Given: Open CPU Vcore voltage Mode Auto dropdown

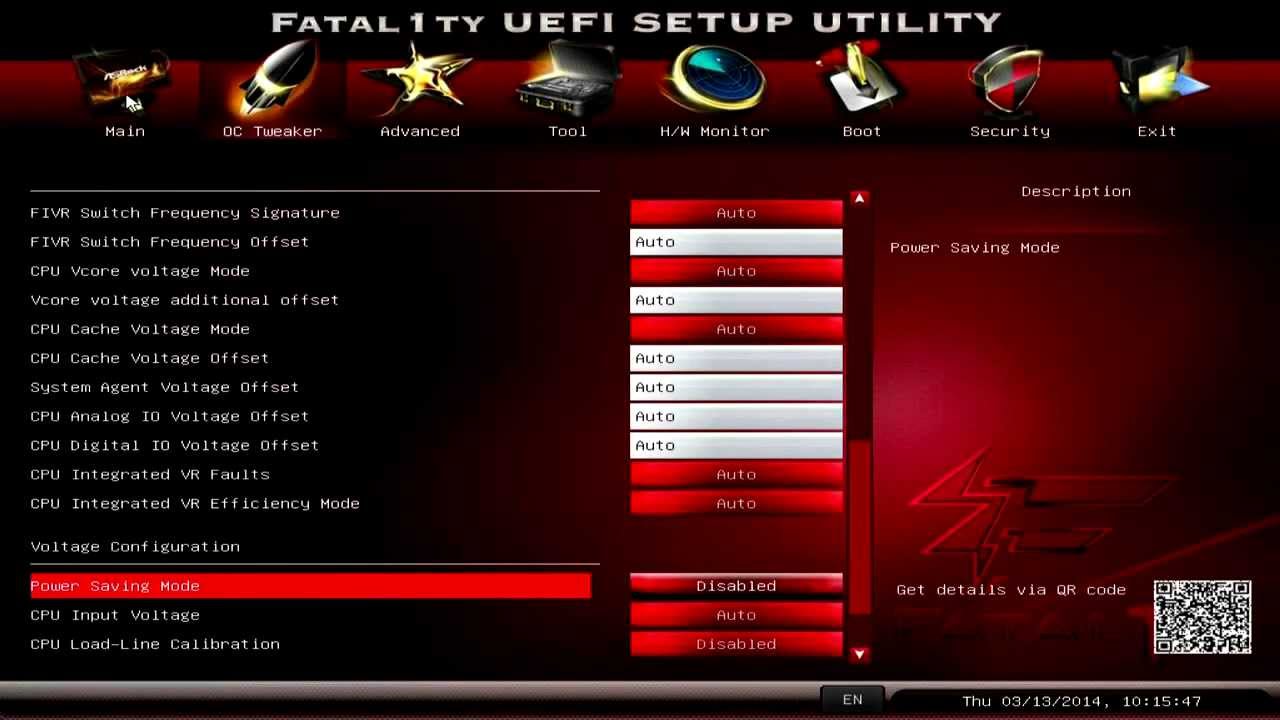Looking at the screenshot, I should 736,271.
